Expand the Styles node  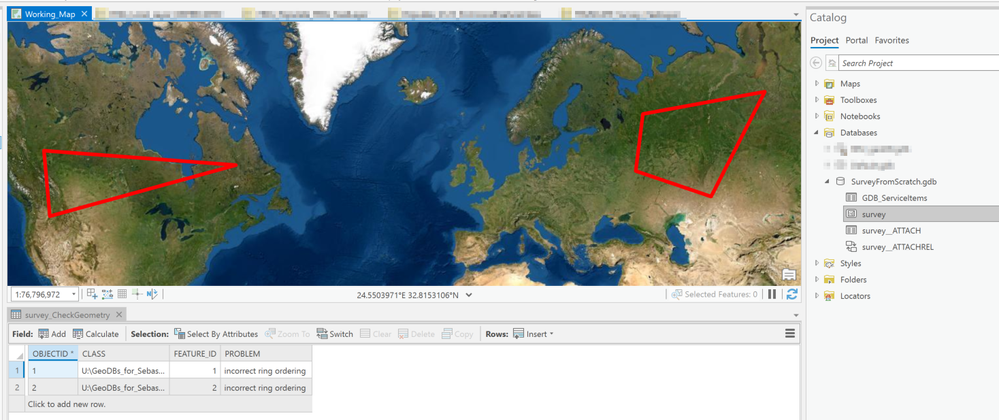pos(817,263)
